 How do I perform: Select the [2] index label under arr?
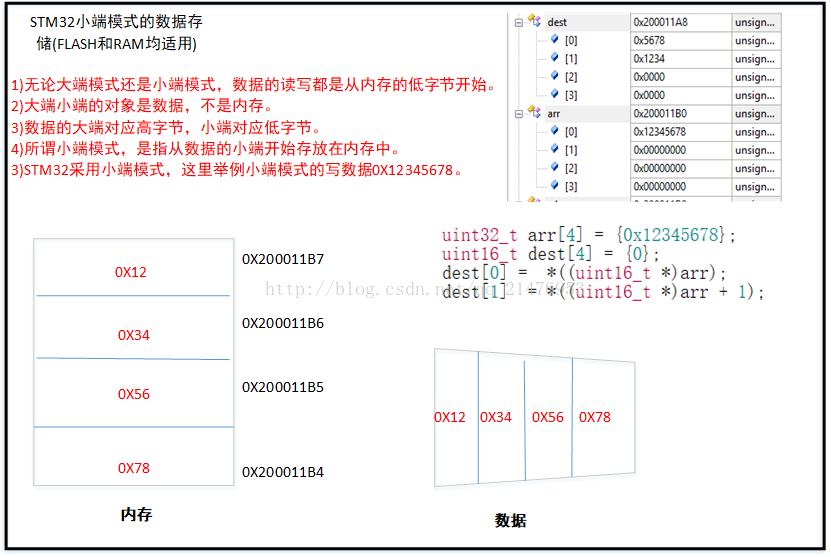click(571, 169)
